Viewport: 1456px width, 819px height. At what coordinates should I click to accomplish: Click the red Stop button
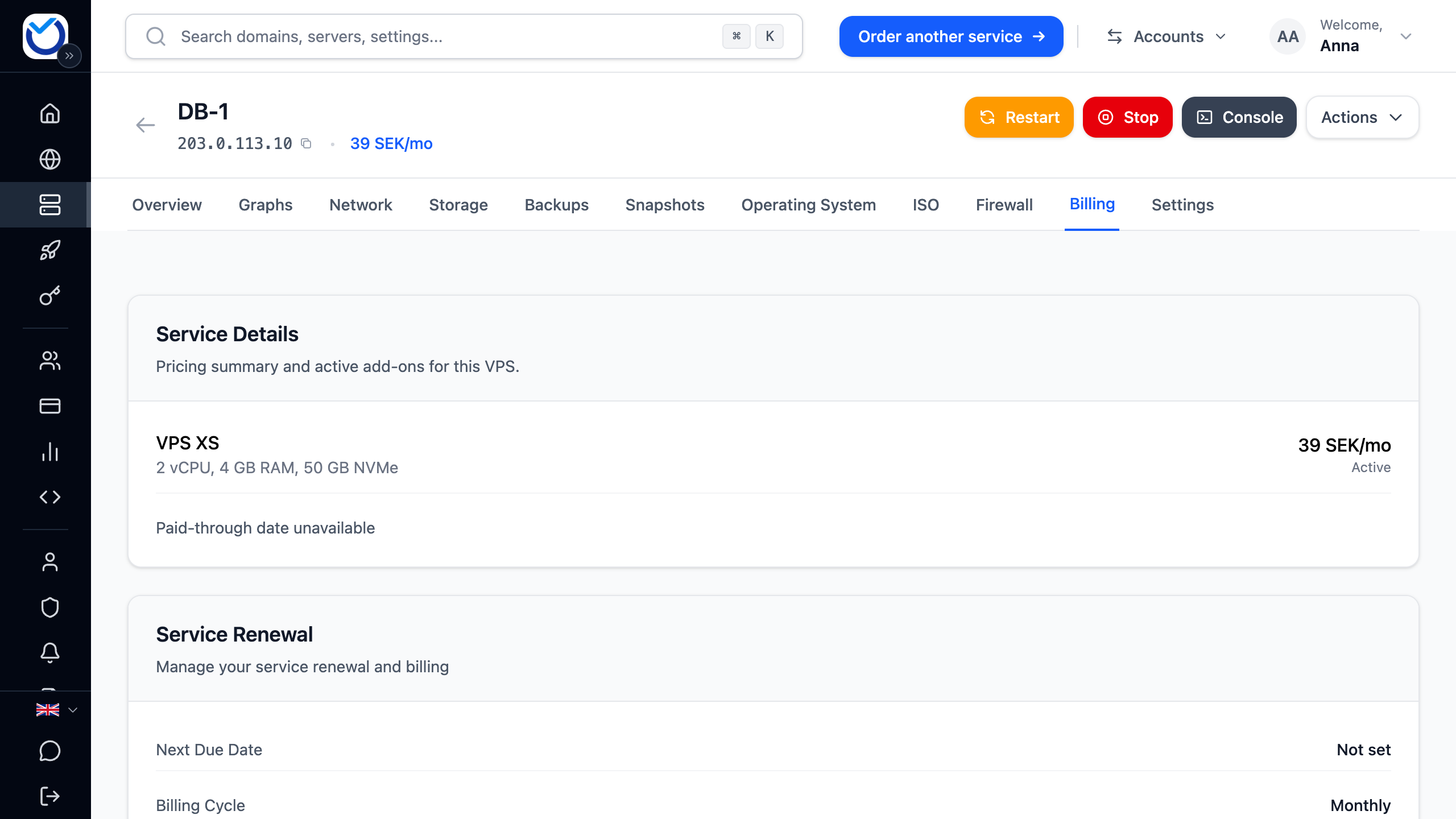point(1128,117)
